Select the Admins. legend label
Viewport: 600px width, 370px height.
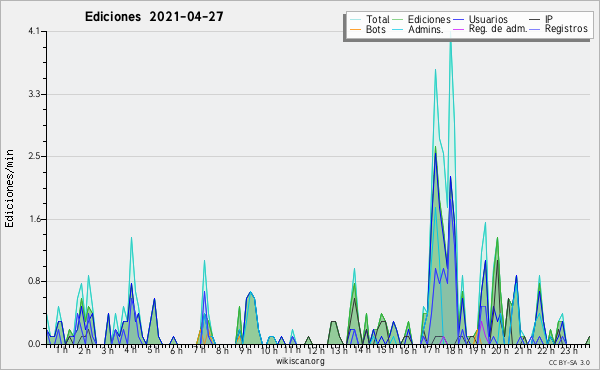[x=426, y=29]
